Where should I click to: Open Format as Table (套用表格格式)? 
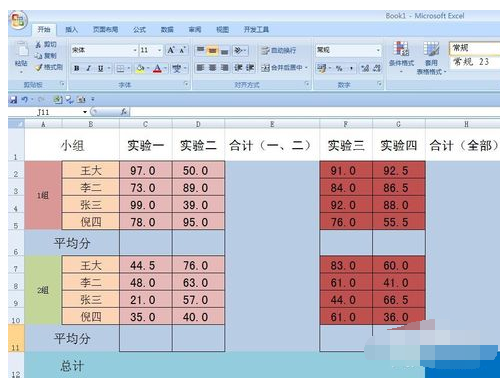pos(431,58)
